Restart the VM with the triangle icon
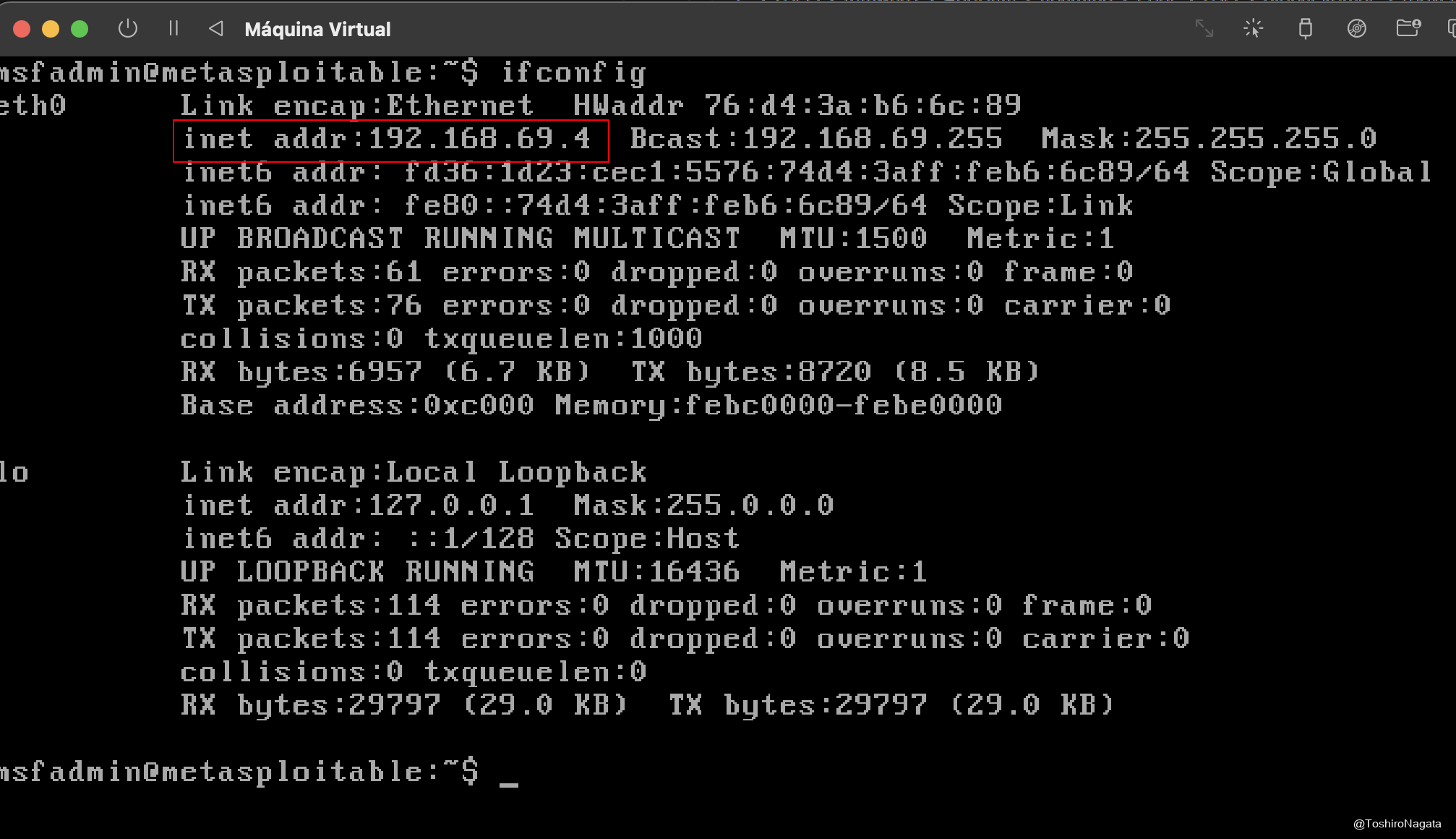Image resolution: width=1456 pixels, height=839 pixels. [x=215, y=29]
